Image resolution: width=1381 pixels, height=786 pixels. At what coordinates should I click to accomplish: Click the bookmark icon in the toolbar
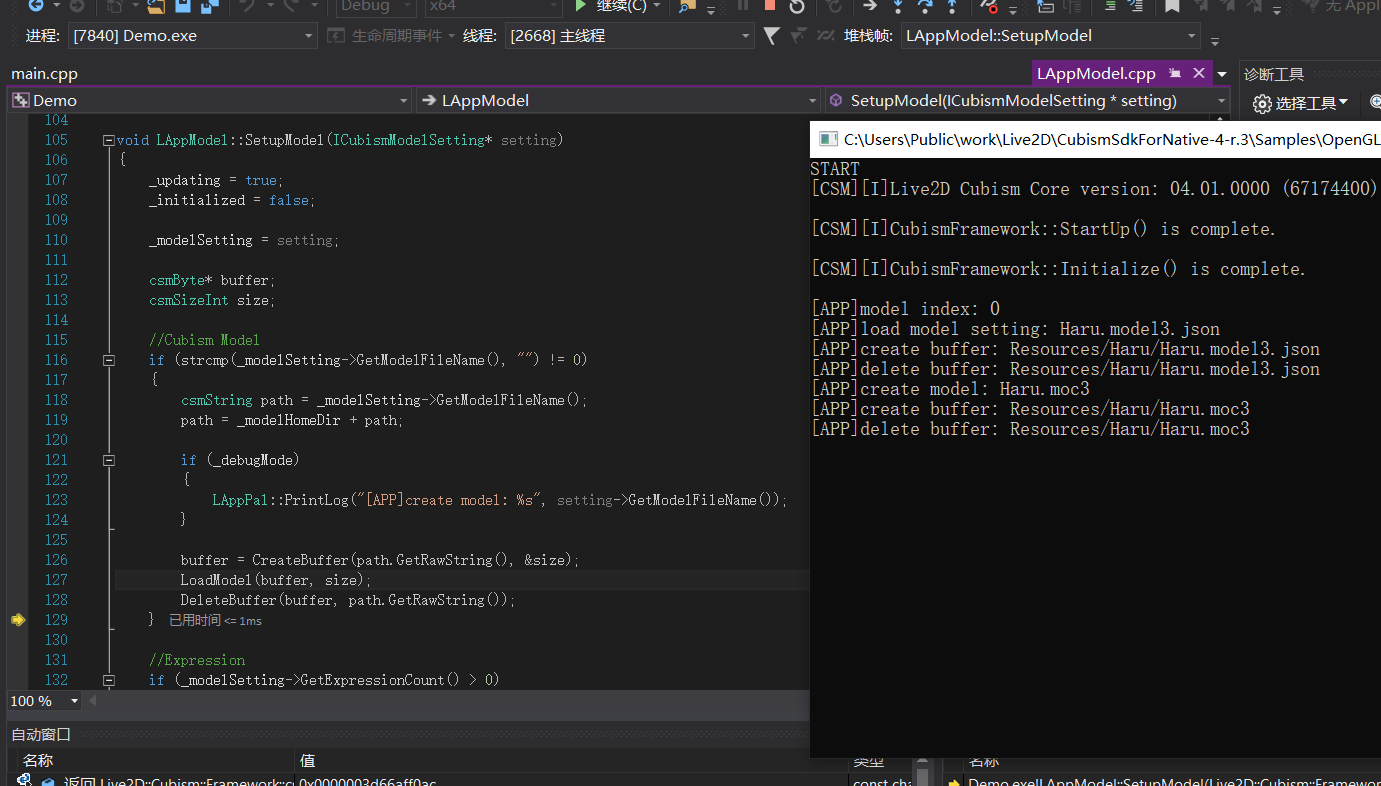1172,6
